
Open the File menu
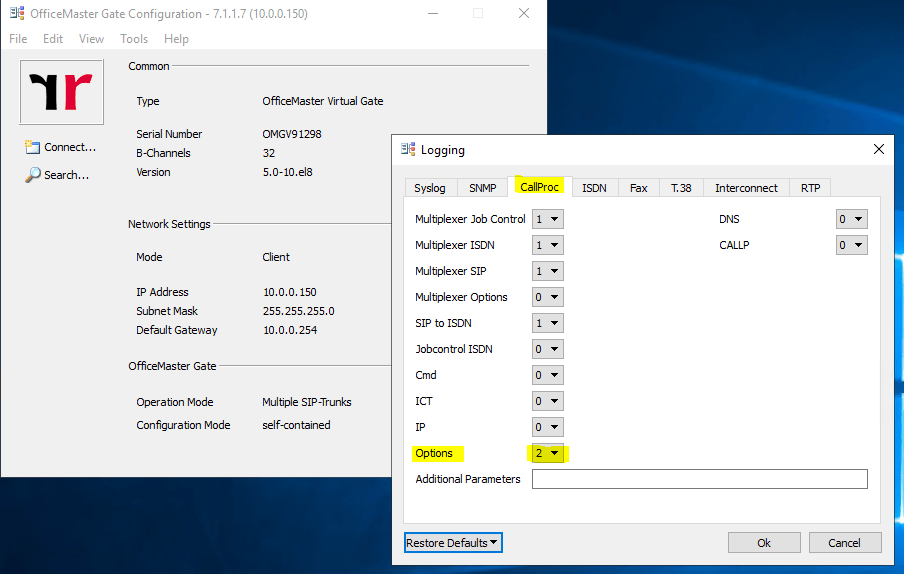point(18,39)
